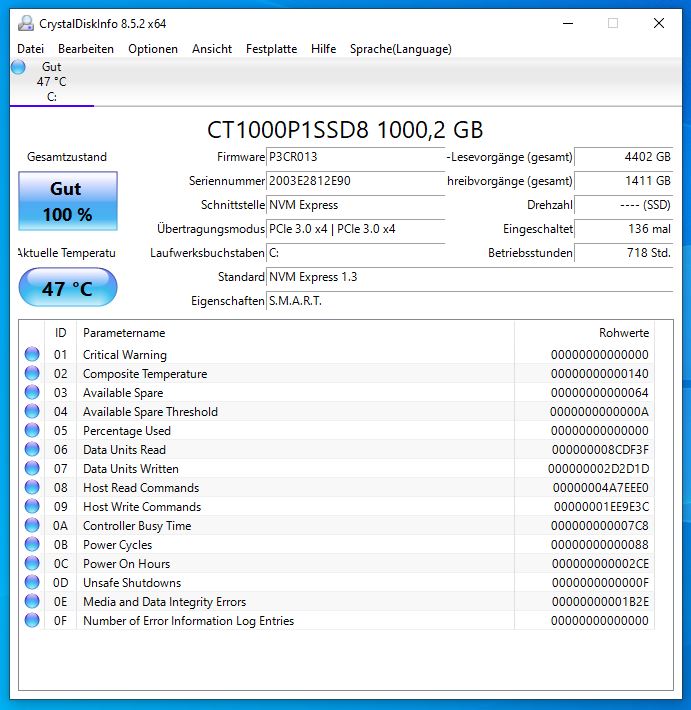Click the status orb for Power On Hours

coord(32,563)
